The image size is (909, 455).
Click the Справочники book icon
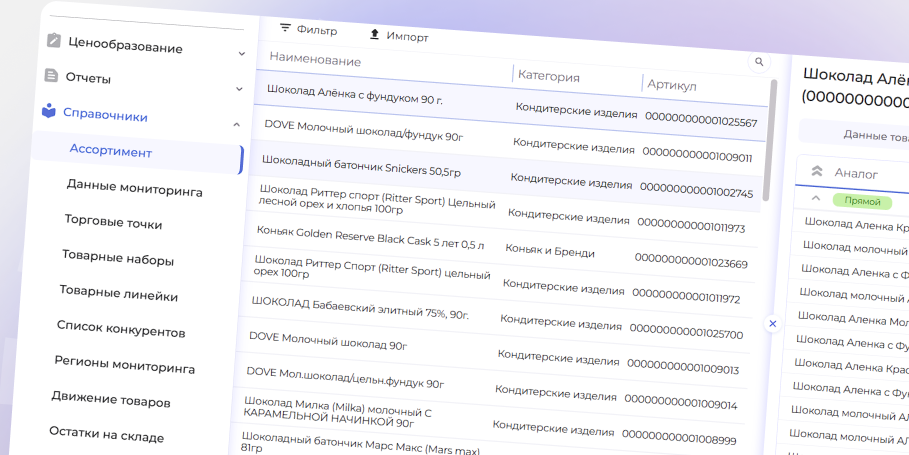coord(48,112)
